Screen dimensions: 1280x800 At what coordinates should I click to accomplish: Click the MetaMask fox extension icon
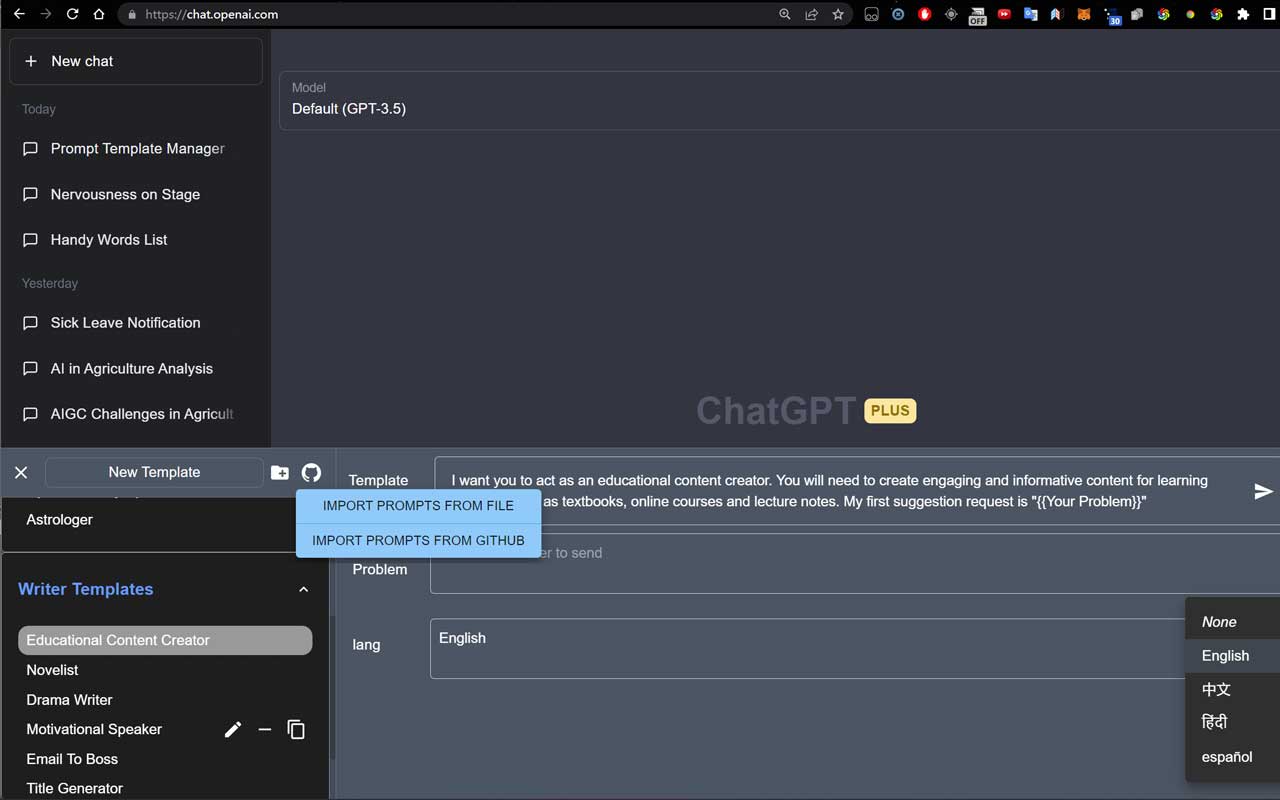(x=1083, y=14)
